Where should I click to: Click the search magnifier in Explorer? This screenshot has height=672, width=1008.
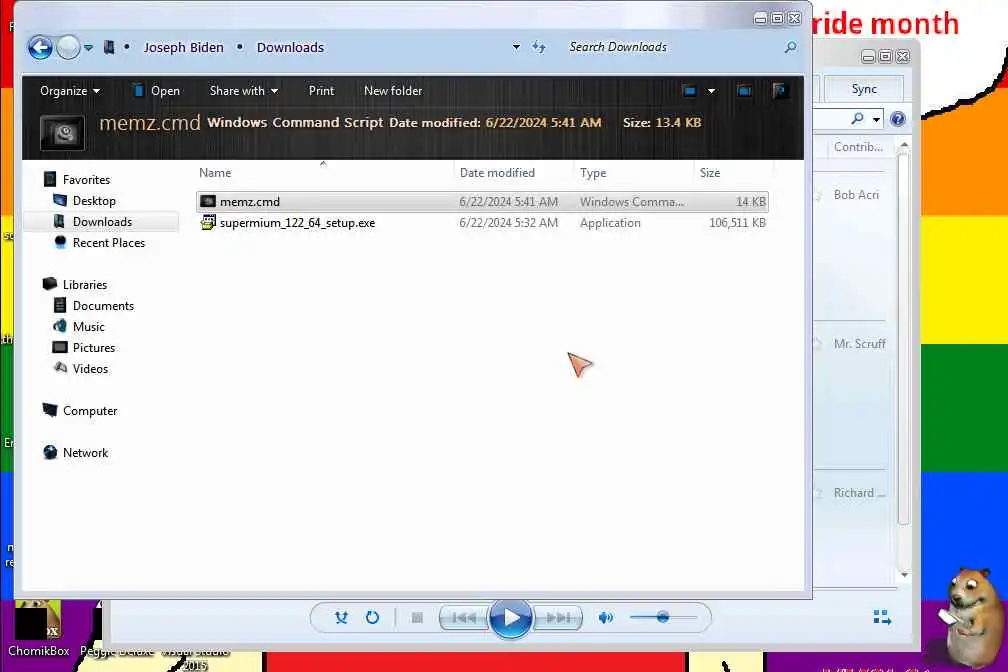coord(791,47)
